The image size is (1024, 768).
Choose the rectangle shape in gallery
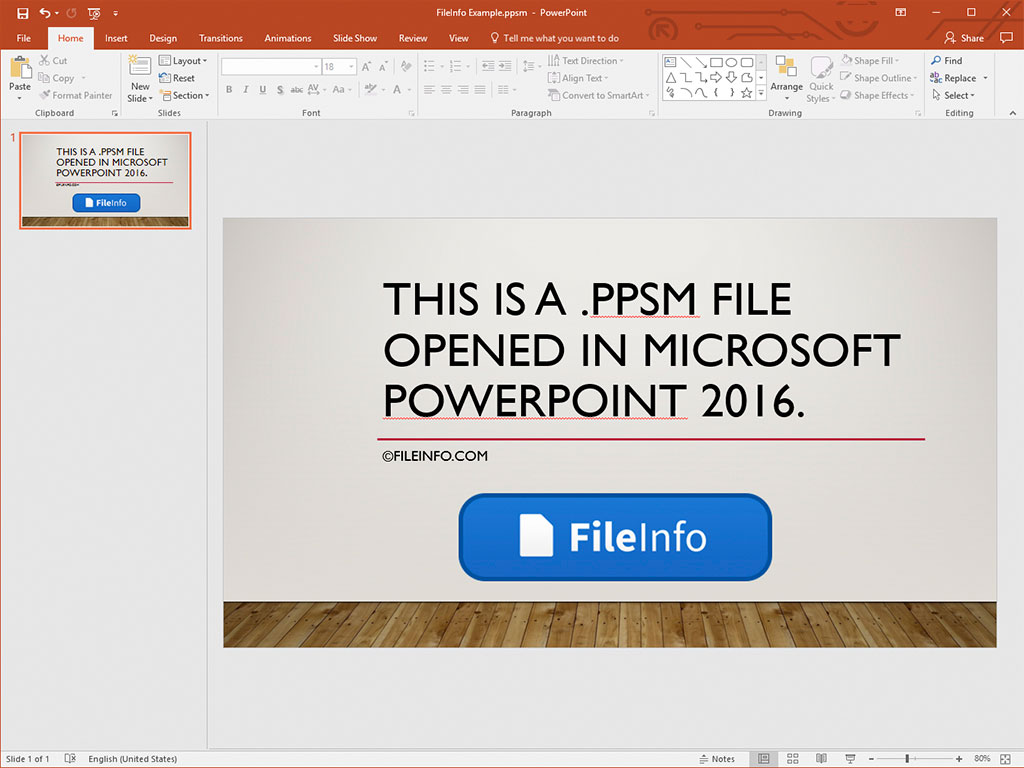[x=716, y=62]
